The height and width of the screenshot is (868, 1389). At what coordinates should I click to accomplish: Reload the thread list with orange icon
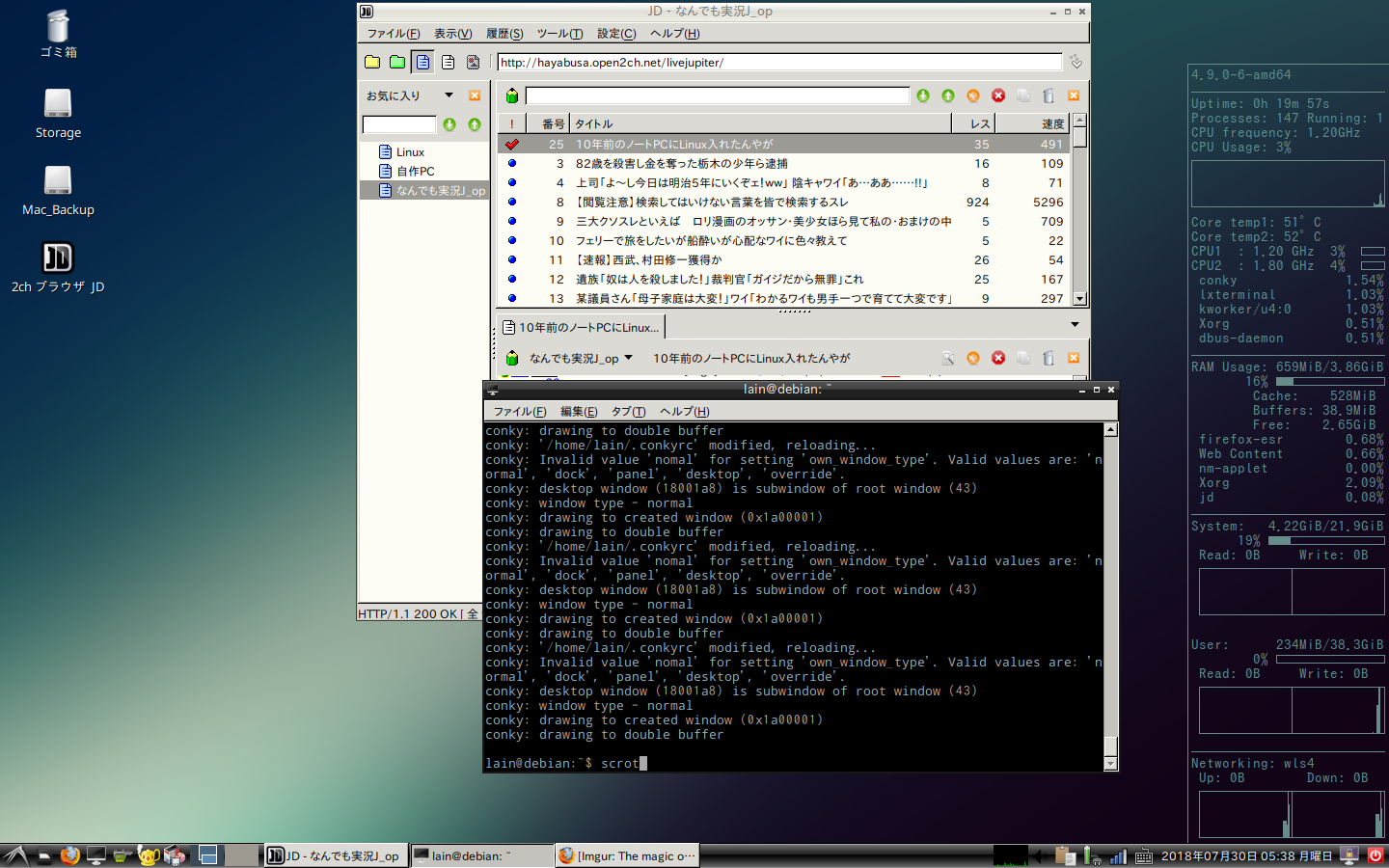click(973, 95)
